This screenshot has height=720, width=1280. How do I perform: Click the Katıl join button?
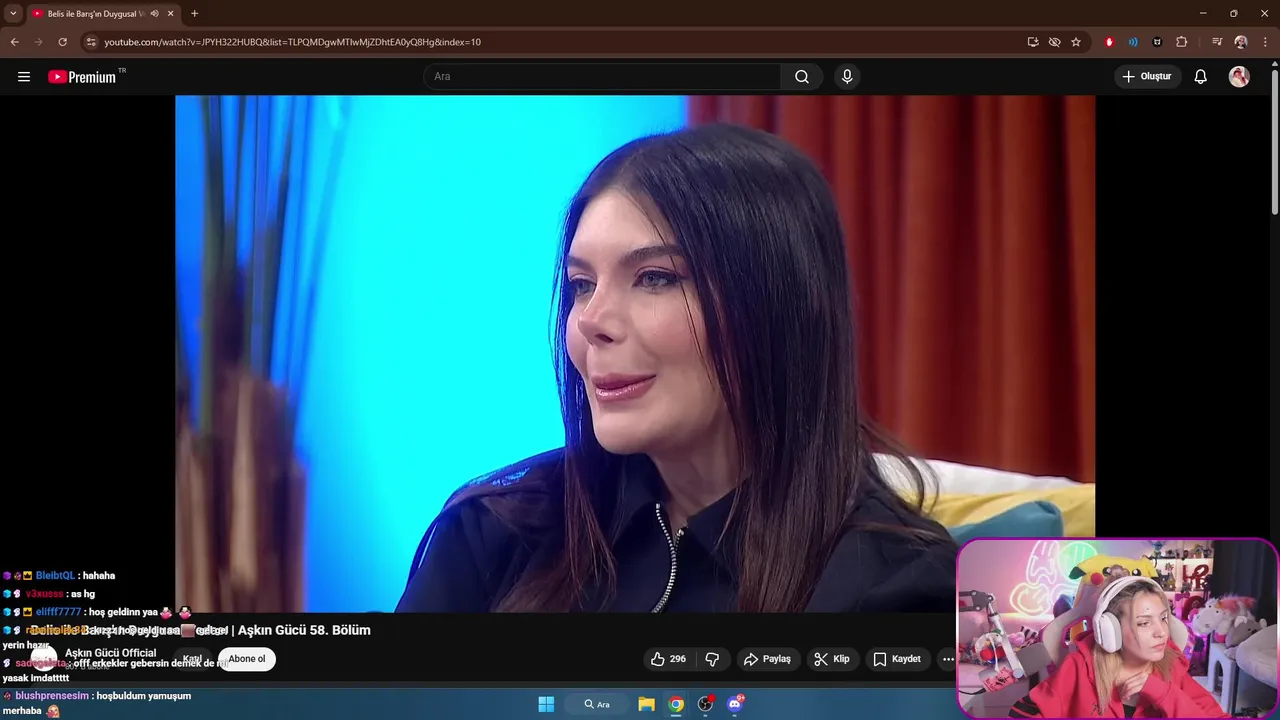tap(192, 659)
